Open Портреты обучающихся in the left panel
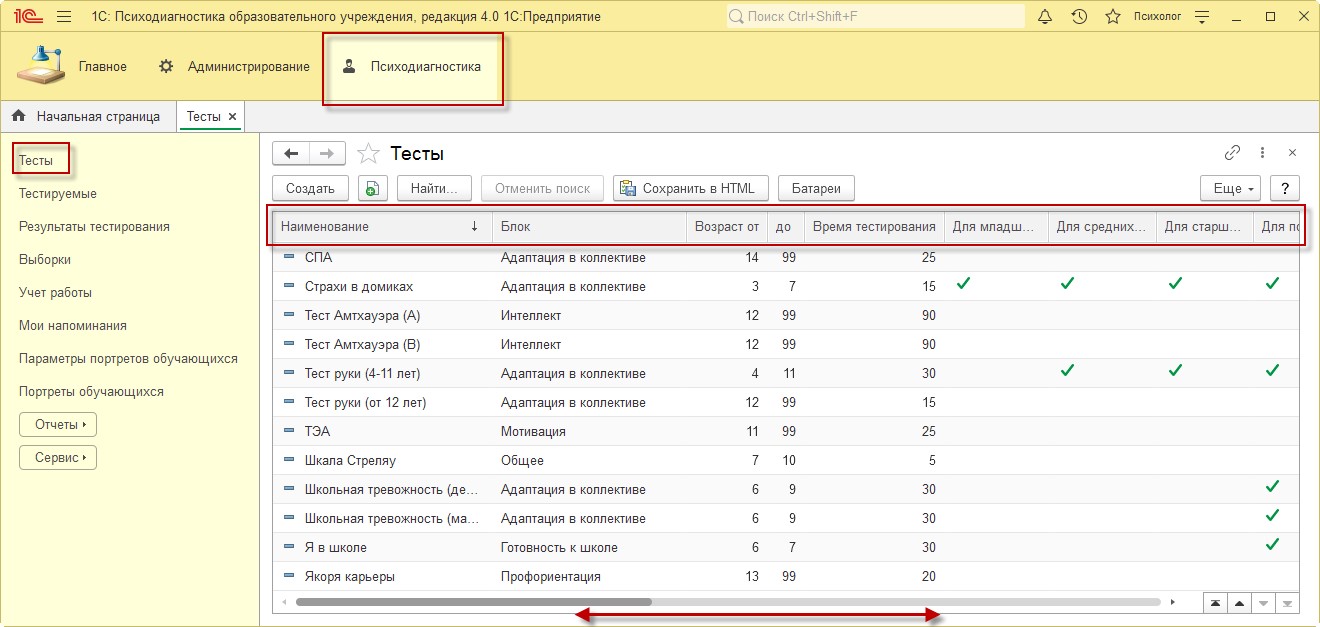The image size is (1320, 627). point(91,391)
